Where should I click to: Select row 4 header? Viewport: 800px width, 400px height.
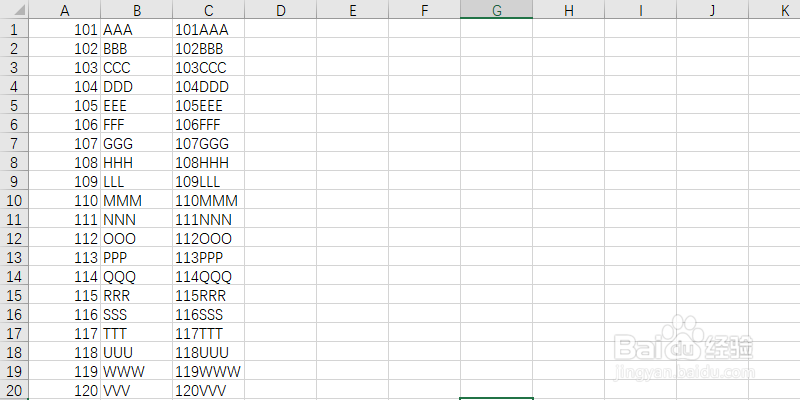coord(14,85)
